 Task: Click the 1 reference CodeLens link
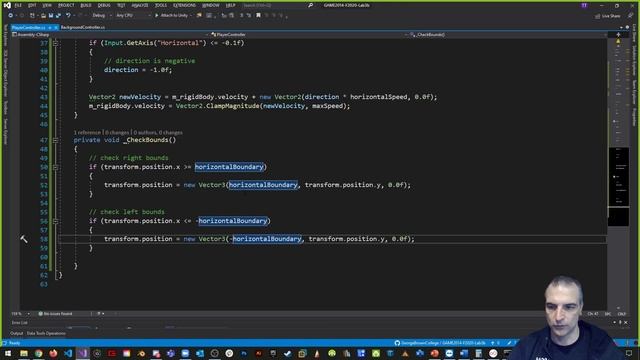87,133
